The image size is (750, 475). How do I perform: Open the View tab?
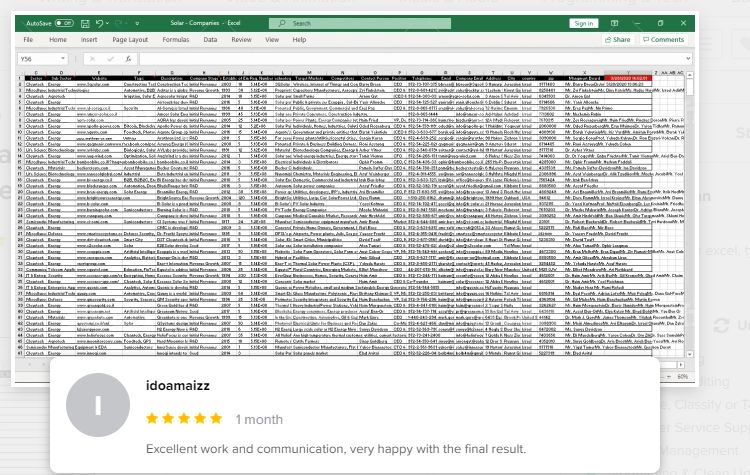(x=272, y=40)
